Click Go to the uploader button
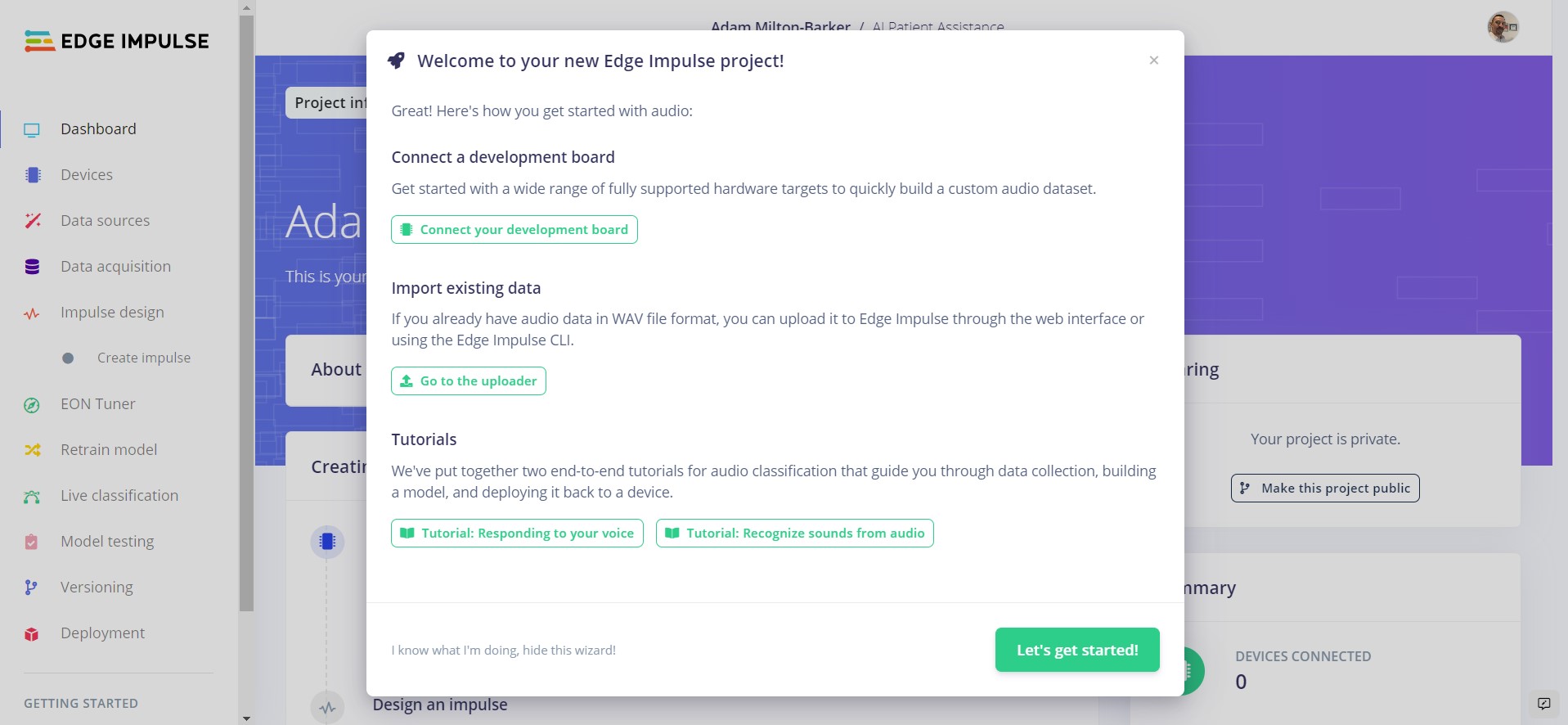The height and width of the screenshot is (725, 1568). 469,381
